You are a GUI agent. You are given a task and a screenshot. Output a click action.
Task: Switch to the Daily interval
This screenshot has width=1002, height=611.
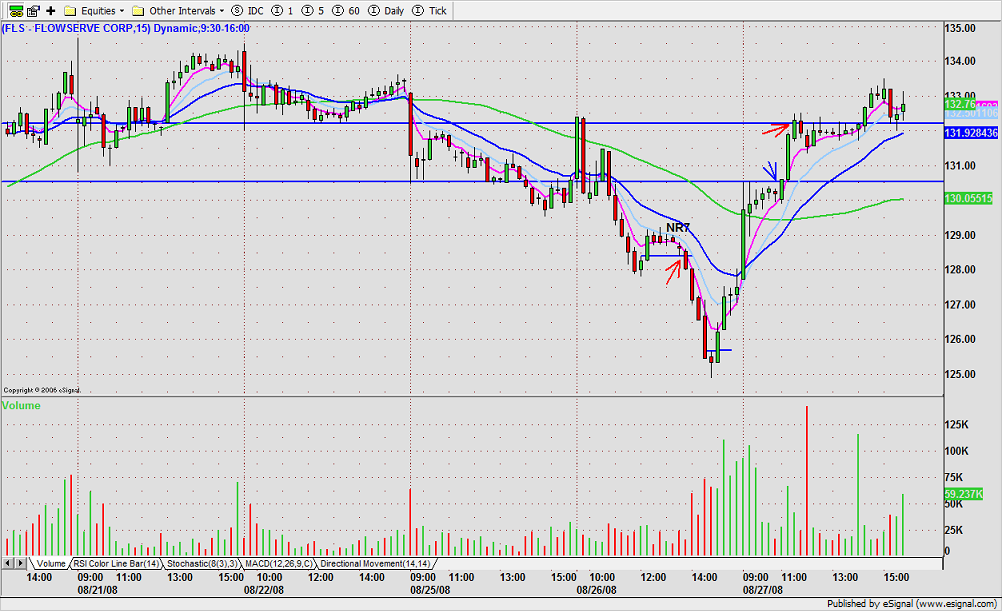click(x=387, y=11)
